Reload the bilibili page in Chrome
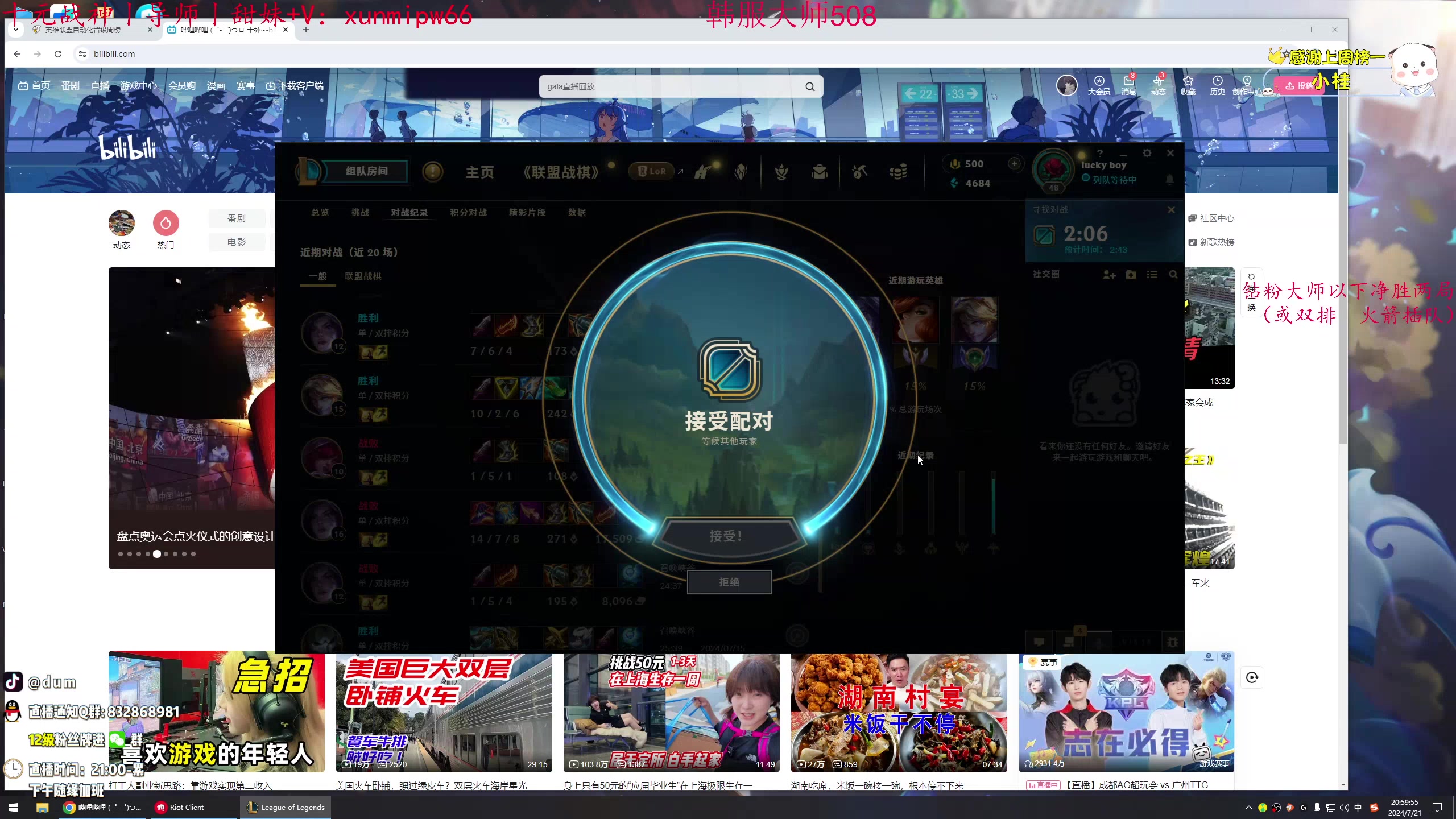Image resolution: width=1456 pixels, height=819 pixels. pyautogui.click(x=58, y=54)
